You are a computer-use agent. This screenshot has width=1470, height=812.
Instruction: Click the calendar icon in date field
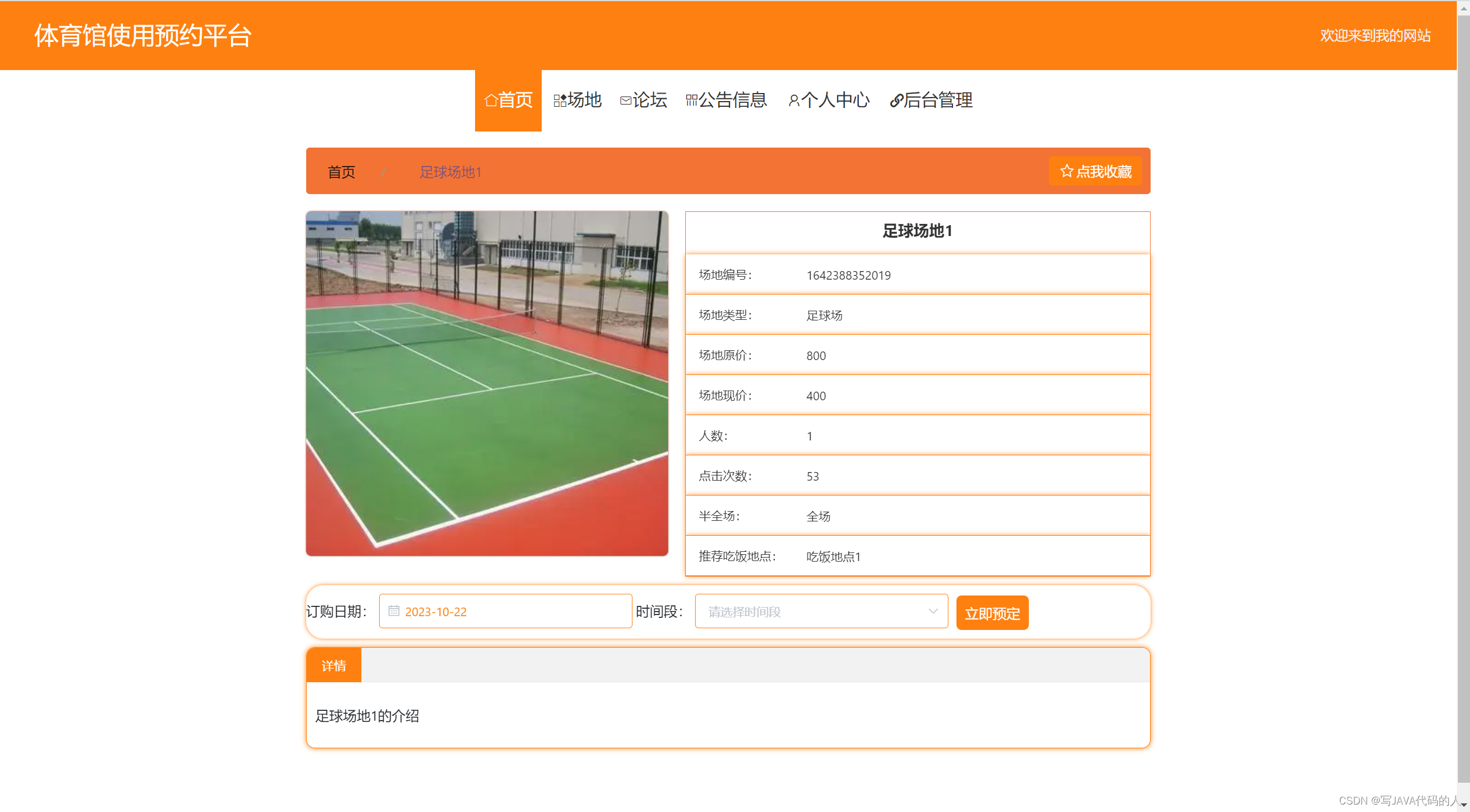click(x=393, y=611)
